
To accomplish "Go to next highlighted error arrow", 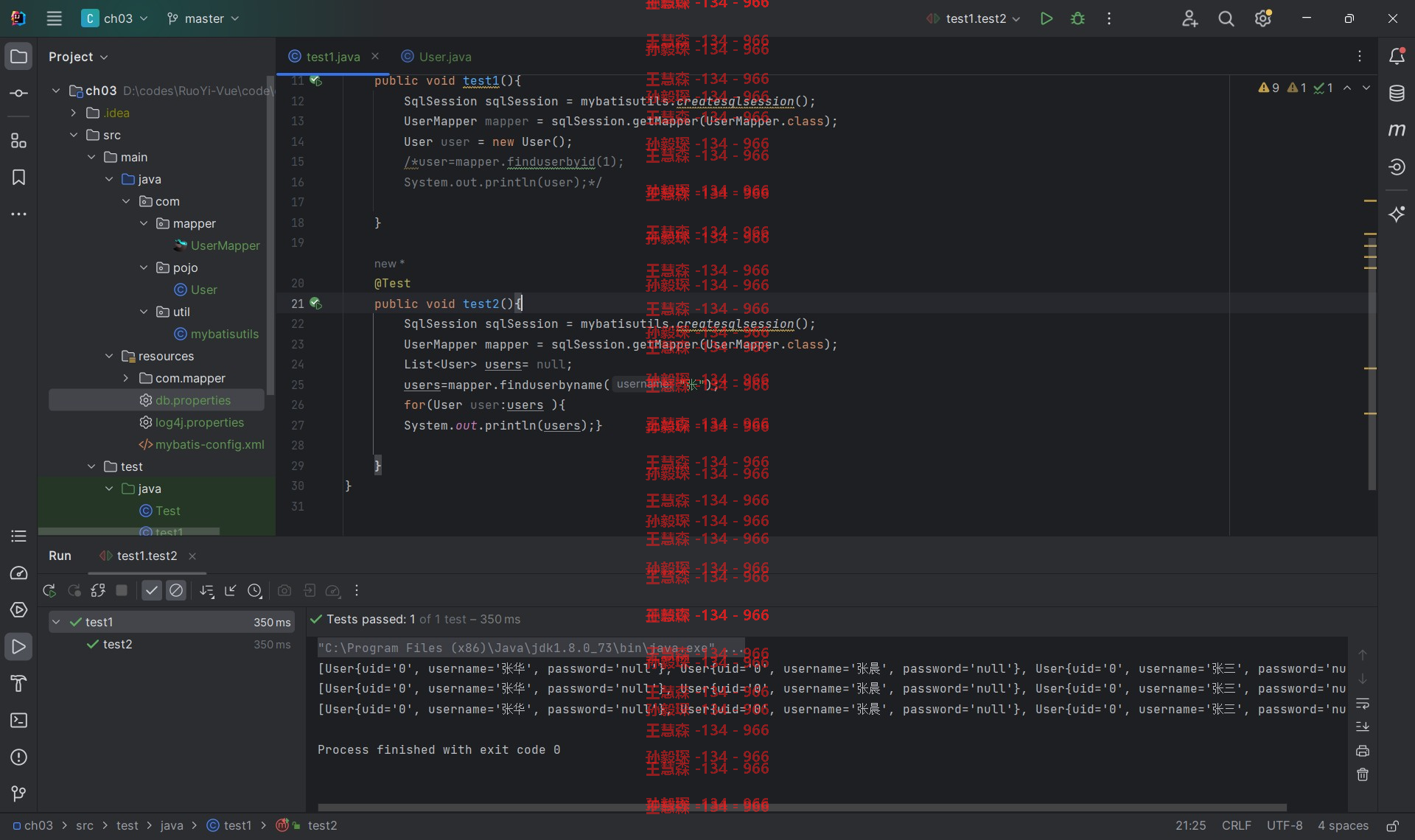I will pyautogui.click(x=1366, y=88).
